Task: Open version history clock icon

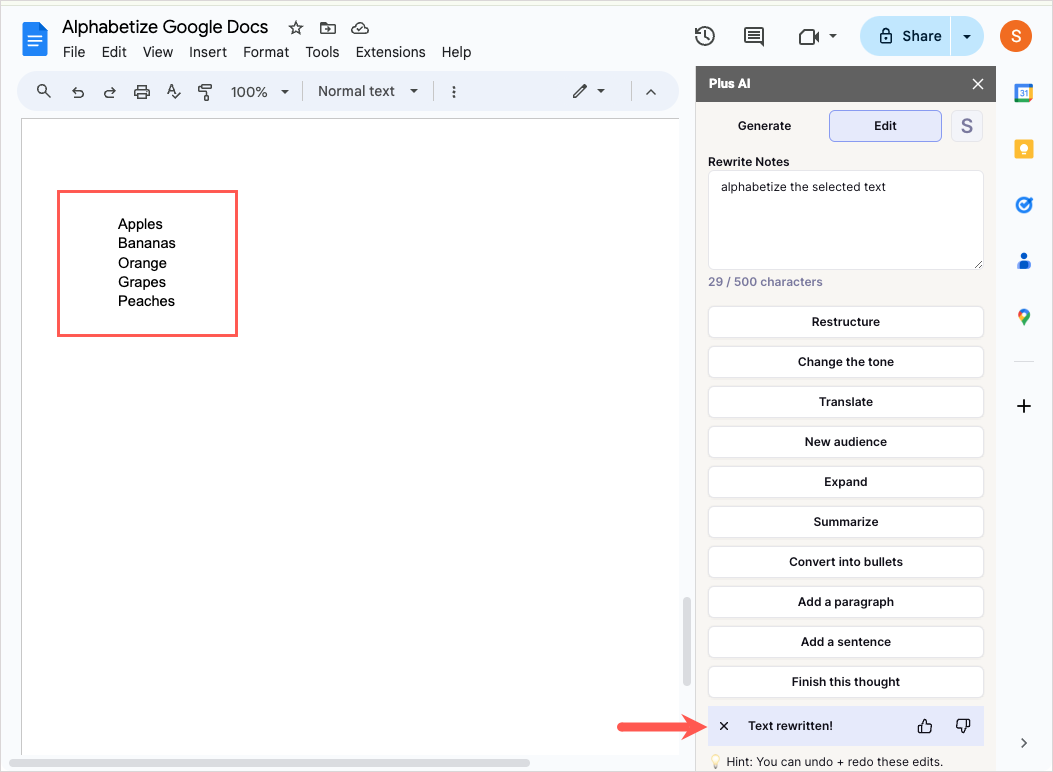Action: [x=704, y=36]
